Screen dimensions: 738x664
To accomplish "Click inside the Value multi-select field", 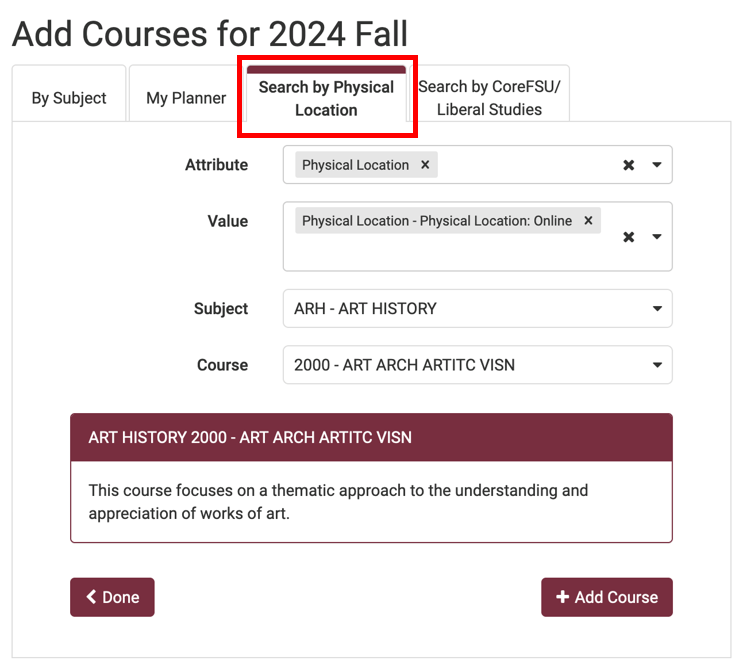I will coord(450,254).
